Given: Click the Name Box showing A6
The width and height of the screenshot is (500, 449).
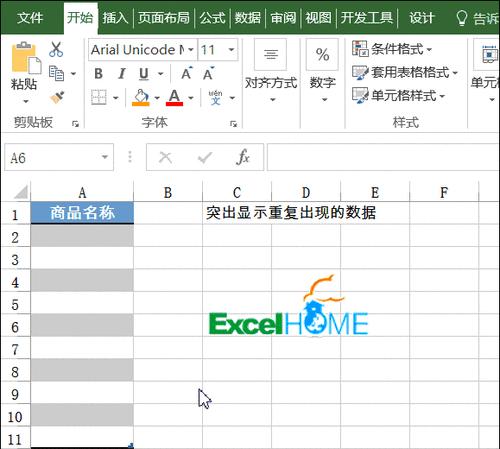Looking at the screenshot, I should (59, 157).
